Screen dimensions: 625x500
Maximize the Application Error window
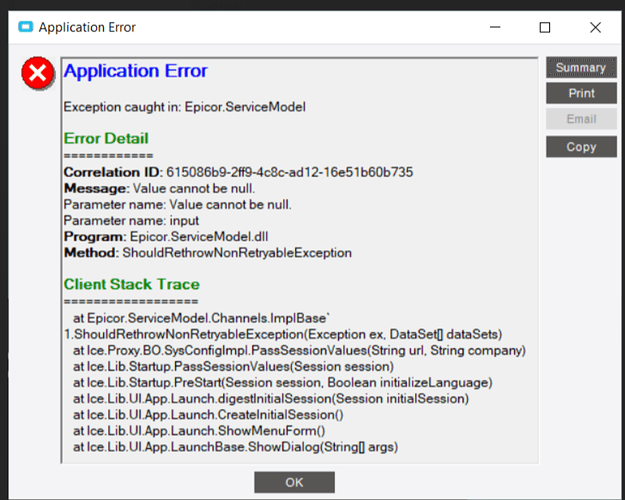[545, 27]
